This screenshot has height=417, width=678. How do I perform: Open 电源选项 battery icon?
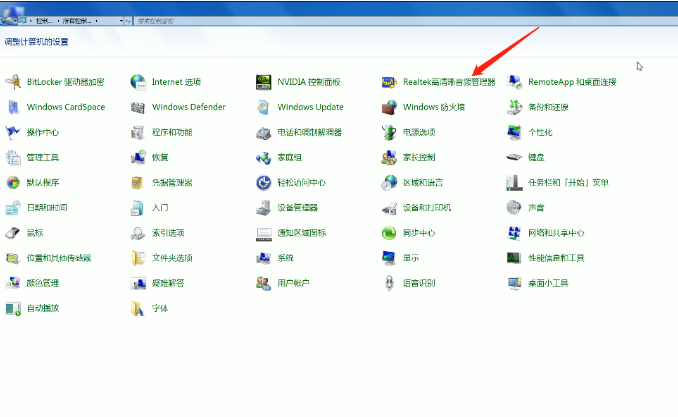[389, 132]
